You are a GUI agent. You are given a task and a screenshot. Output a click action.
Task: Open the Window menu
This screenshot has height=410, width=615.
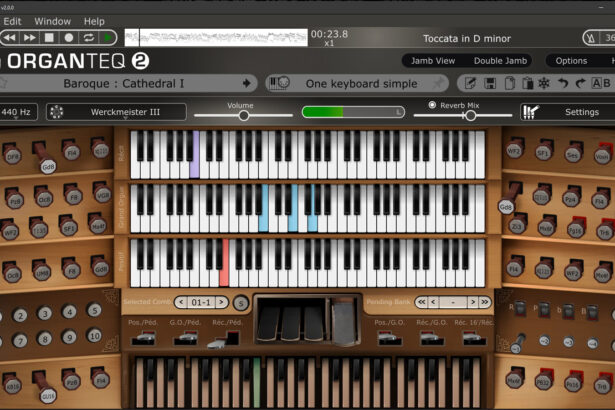point(53,21)
